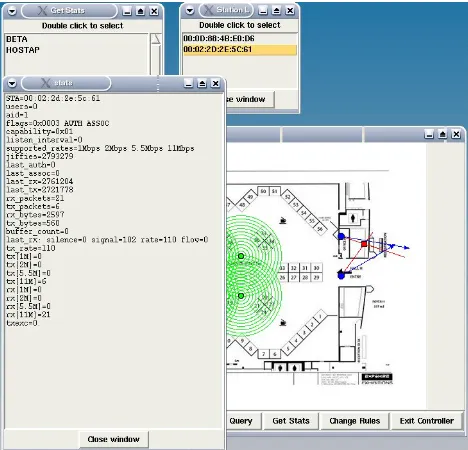Select highlighted station 00:02:2D:2E:5C:61
Viewport: 468px width, 450px height.
[239, 50]
